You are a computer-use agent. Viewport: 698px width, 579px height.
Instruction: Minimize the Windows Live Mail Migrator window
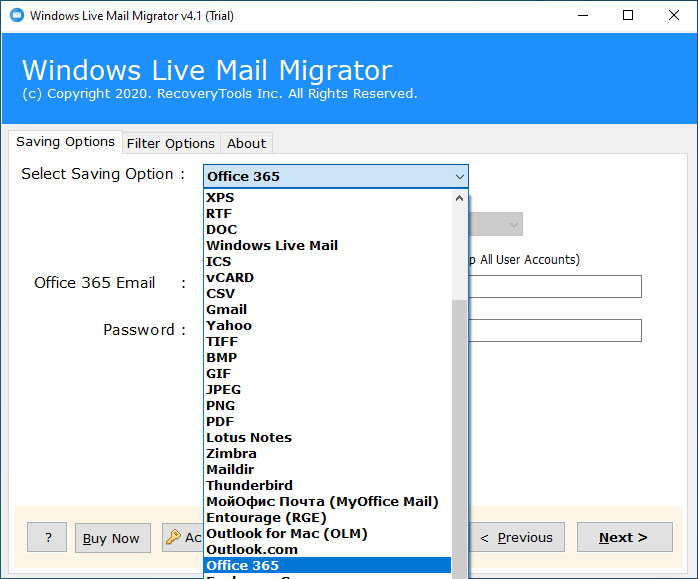(x=583, y=16)
